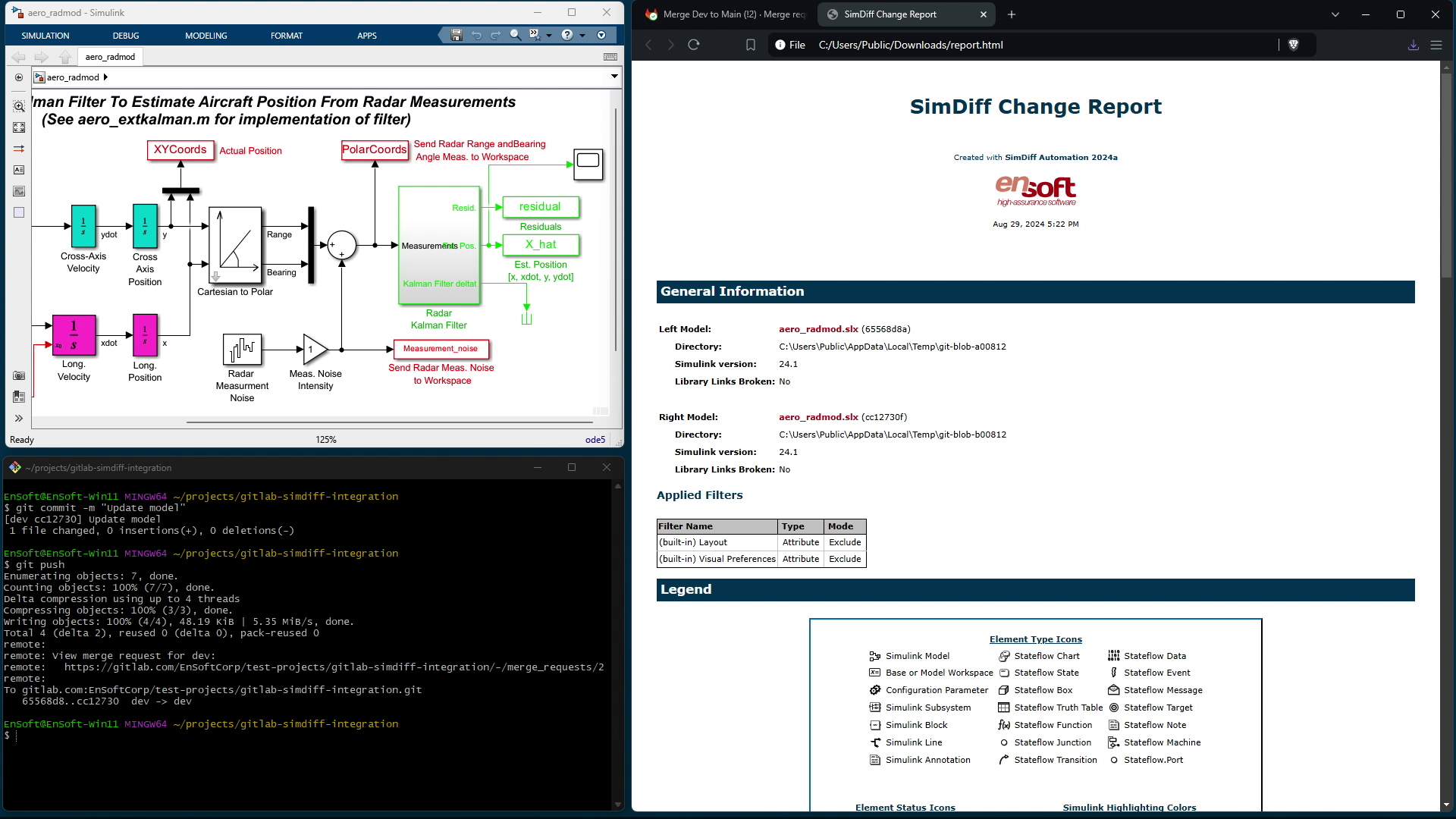This screenshot has height=819, width=1456.
Task: Open the MODELING ribbon tab
Action: click(206, 36)
